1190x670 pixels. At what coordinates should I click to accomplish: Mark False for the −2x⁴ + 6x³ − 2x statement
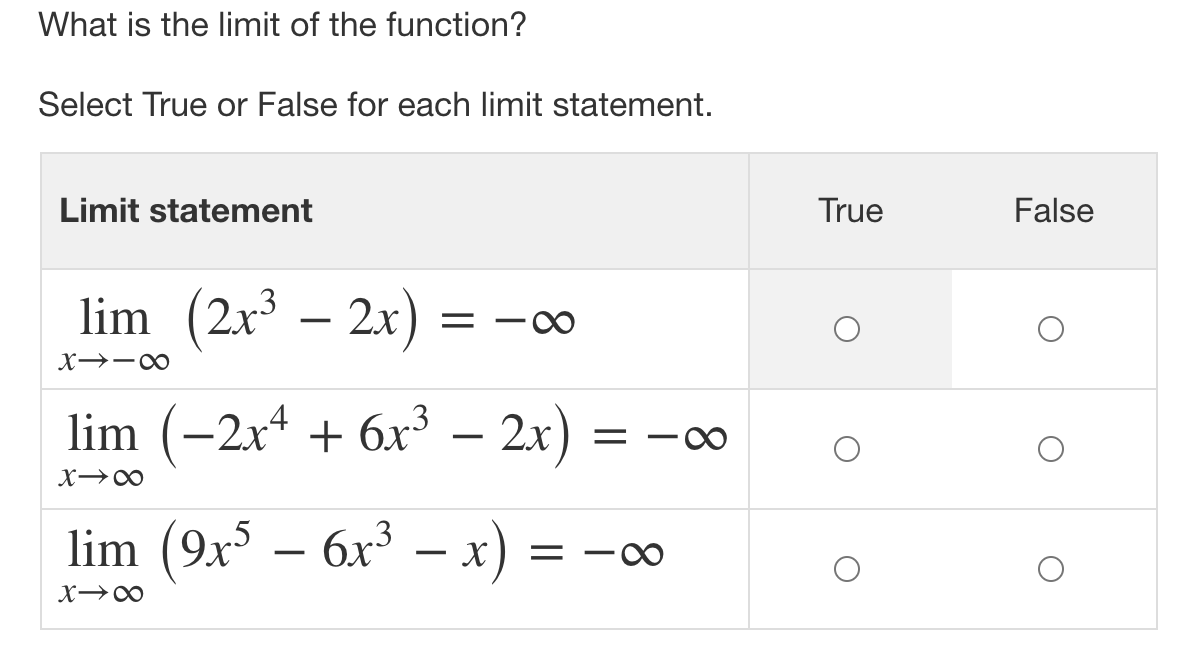1050,449
